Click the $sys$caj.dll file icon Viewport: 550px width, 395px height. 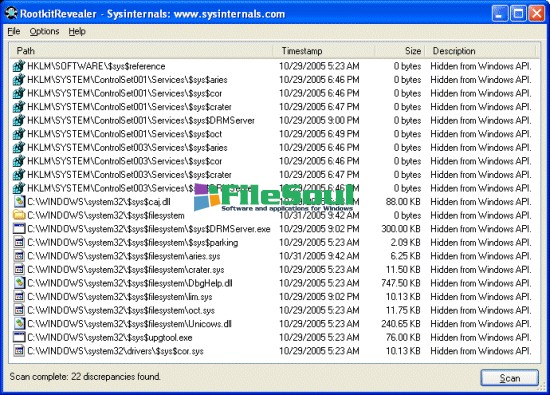tap(19, 202)
